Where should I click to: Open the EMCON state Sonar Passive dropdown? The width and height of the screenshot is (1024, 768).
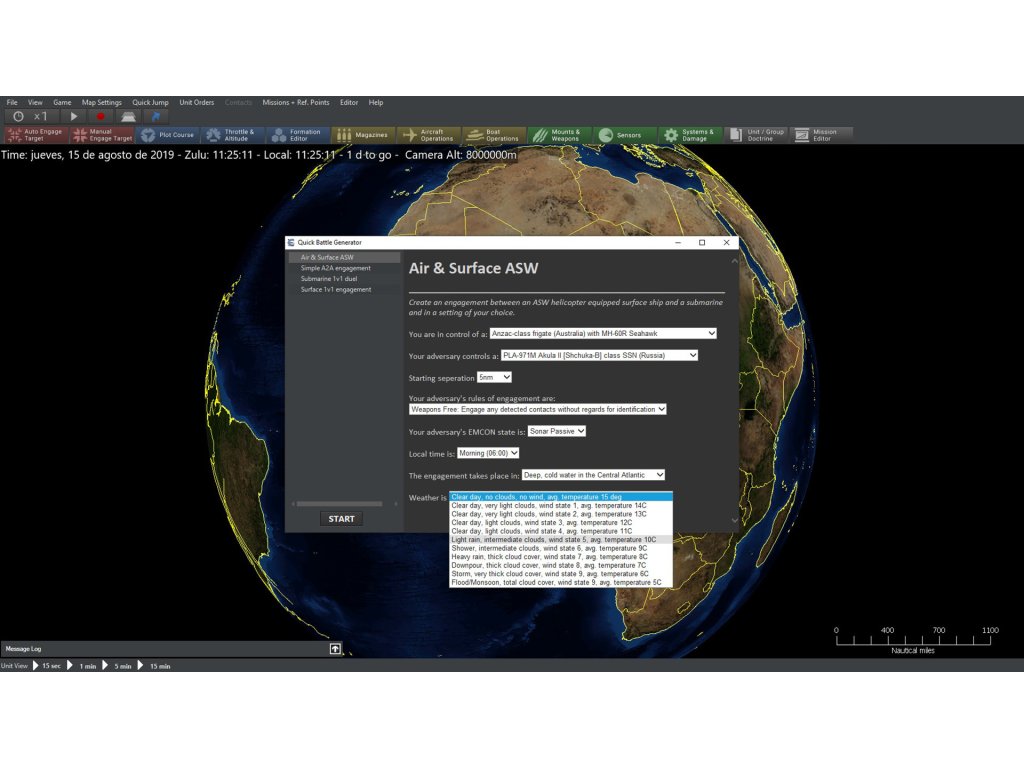tap(556, 431)
